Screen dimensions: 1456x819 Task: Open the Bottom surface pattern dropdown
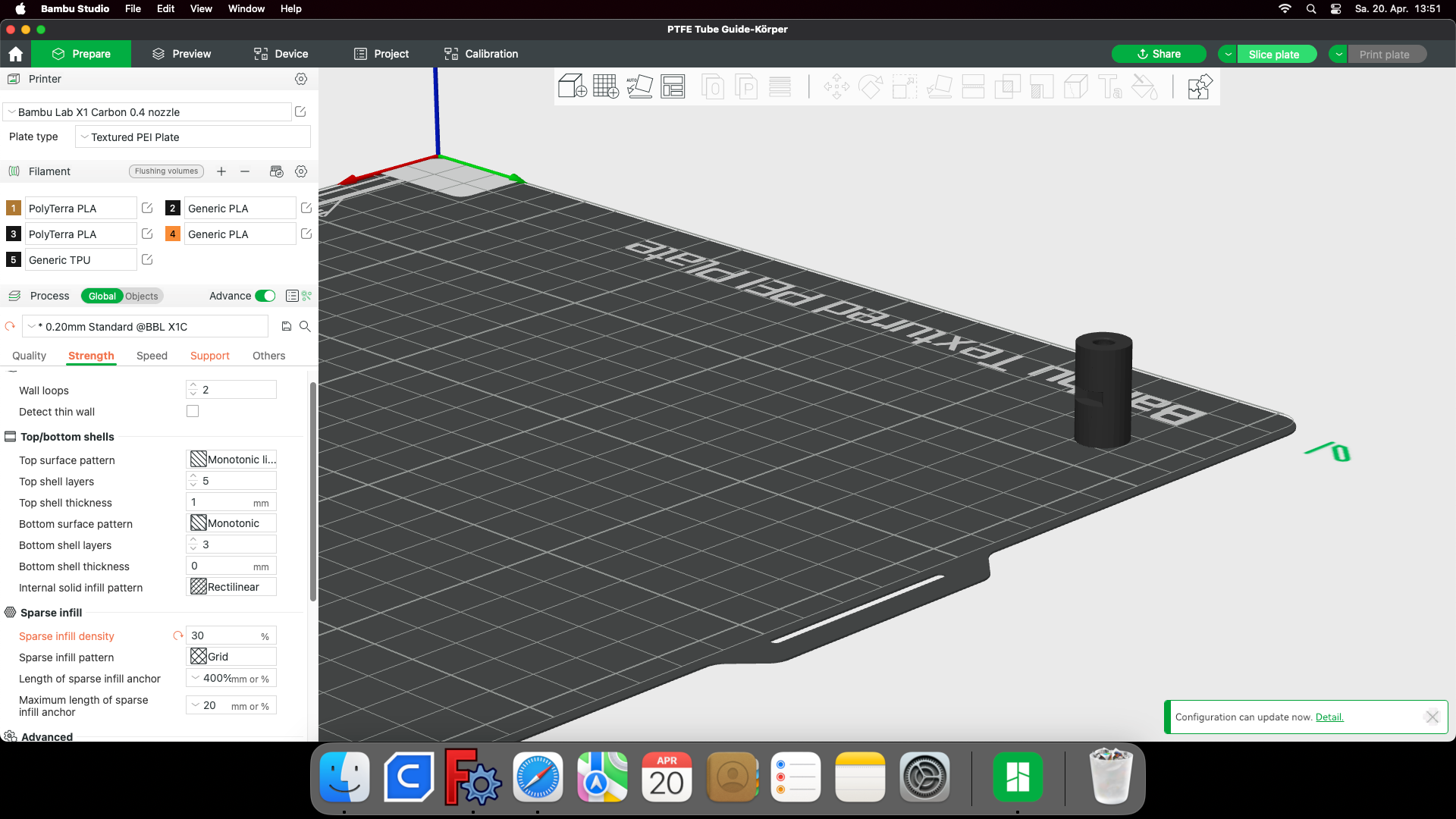click(x=231, y=523)
